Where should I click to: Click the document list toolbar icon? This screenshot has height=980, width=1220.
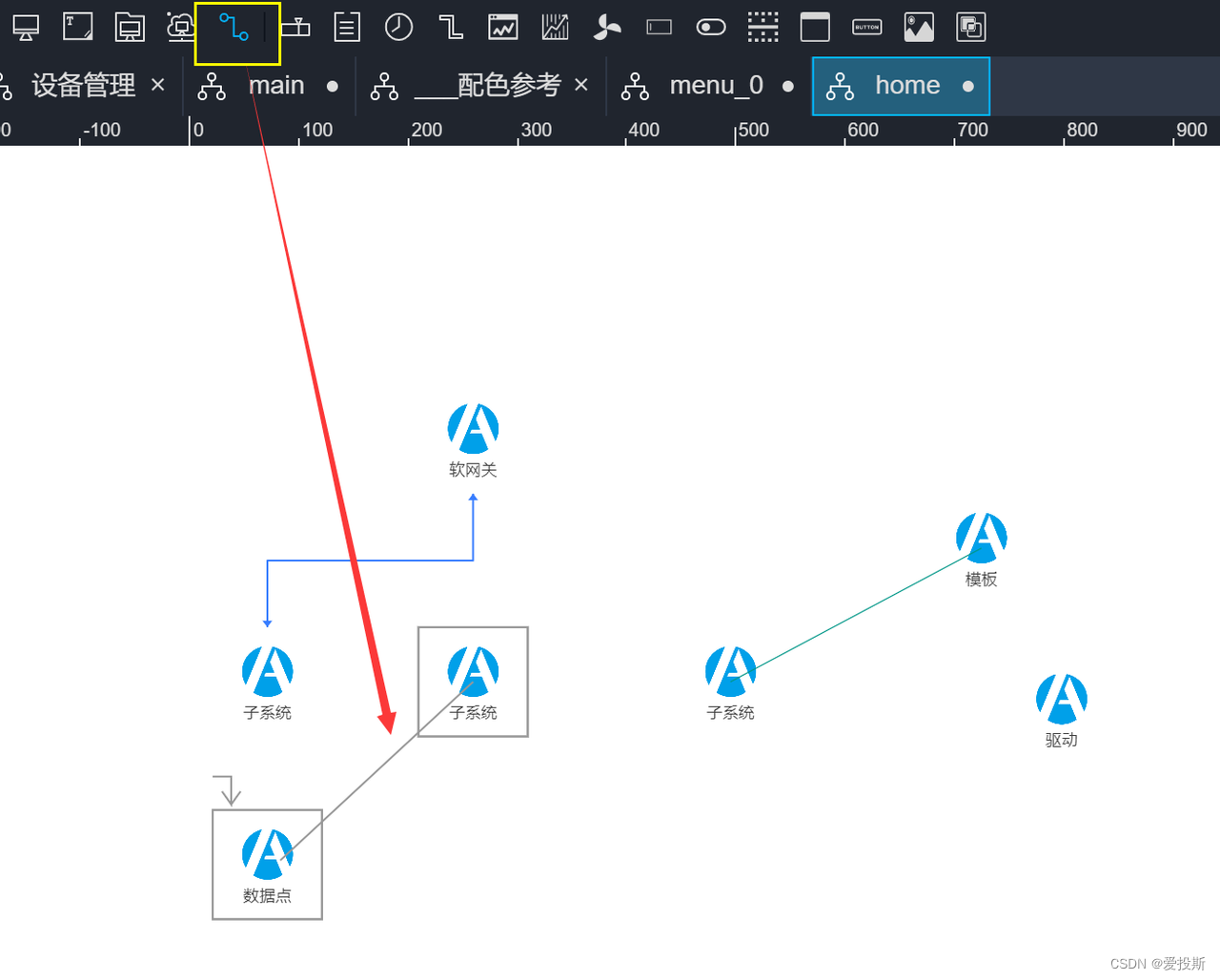347,28
